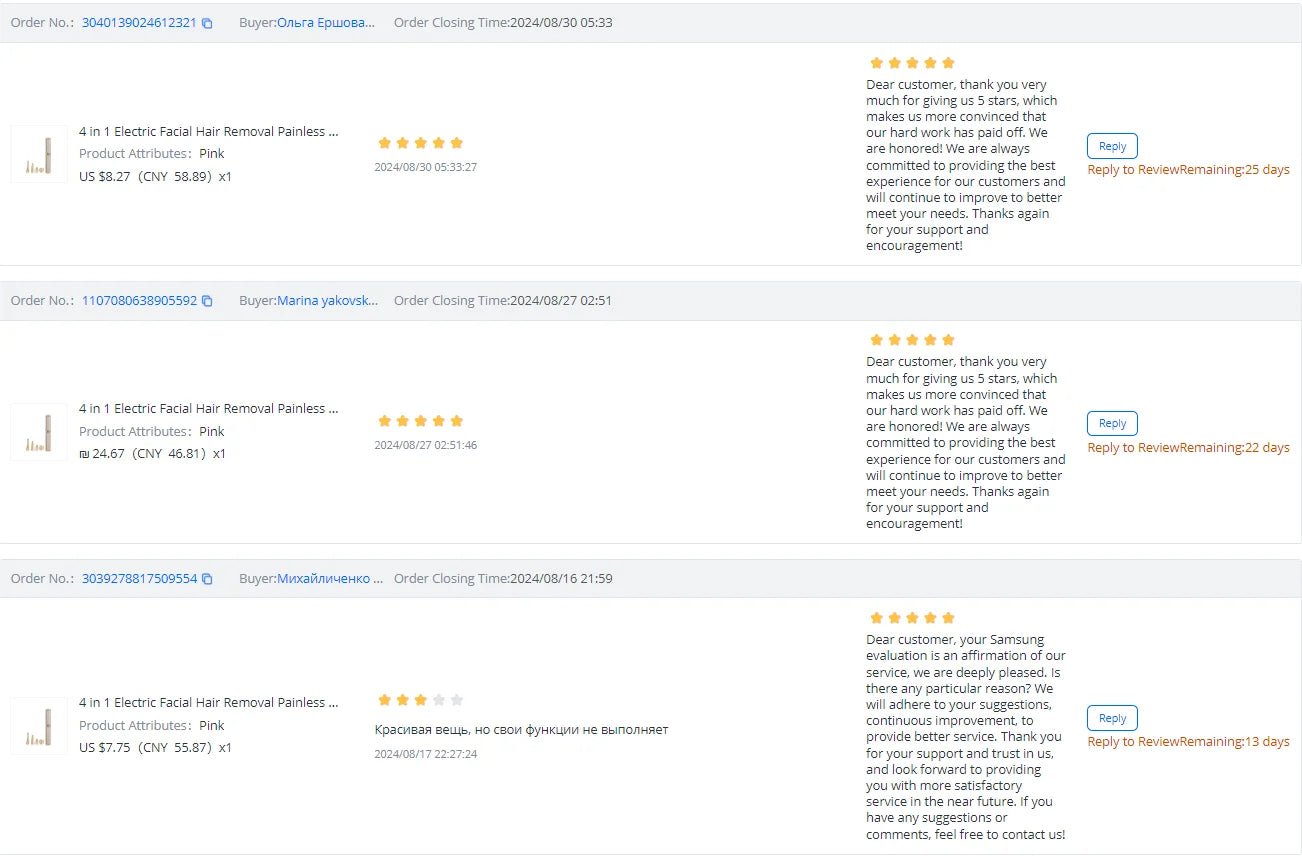
Task: Open order number 1107080638905592 link
Action: pos(139,300)
